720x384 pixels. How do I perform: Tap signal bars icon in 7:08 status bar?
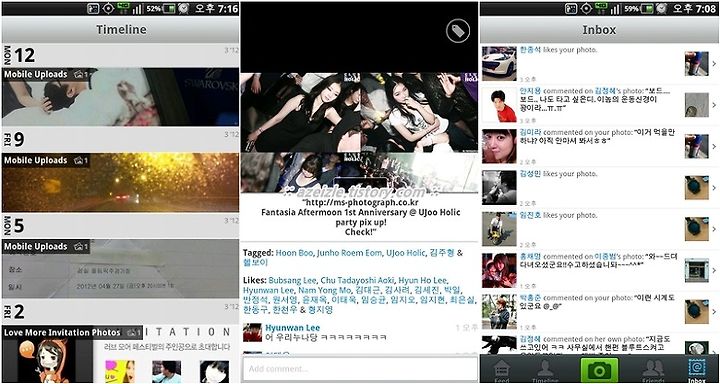[x=615, y=8]
